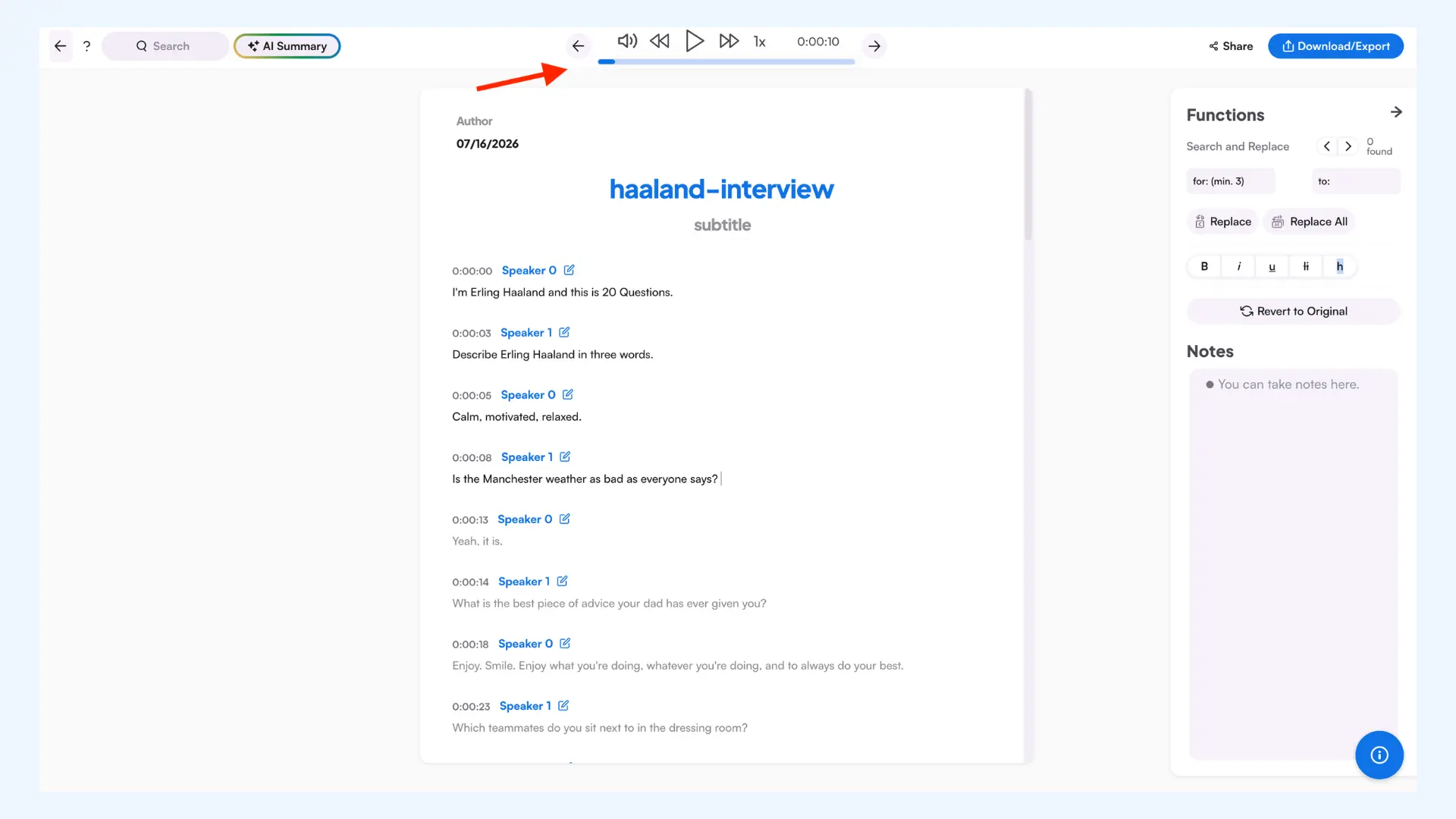The image size is (1456, 819).
Task: Change the 1x playback speed
Action: [x=759, y=42]
